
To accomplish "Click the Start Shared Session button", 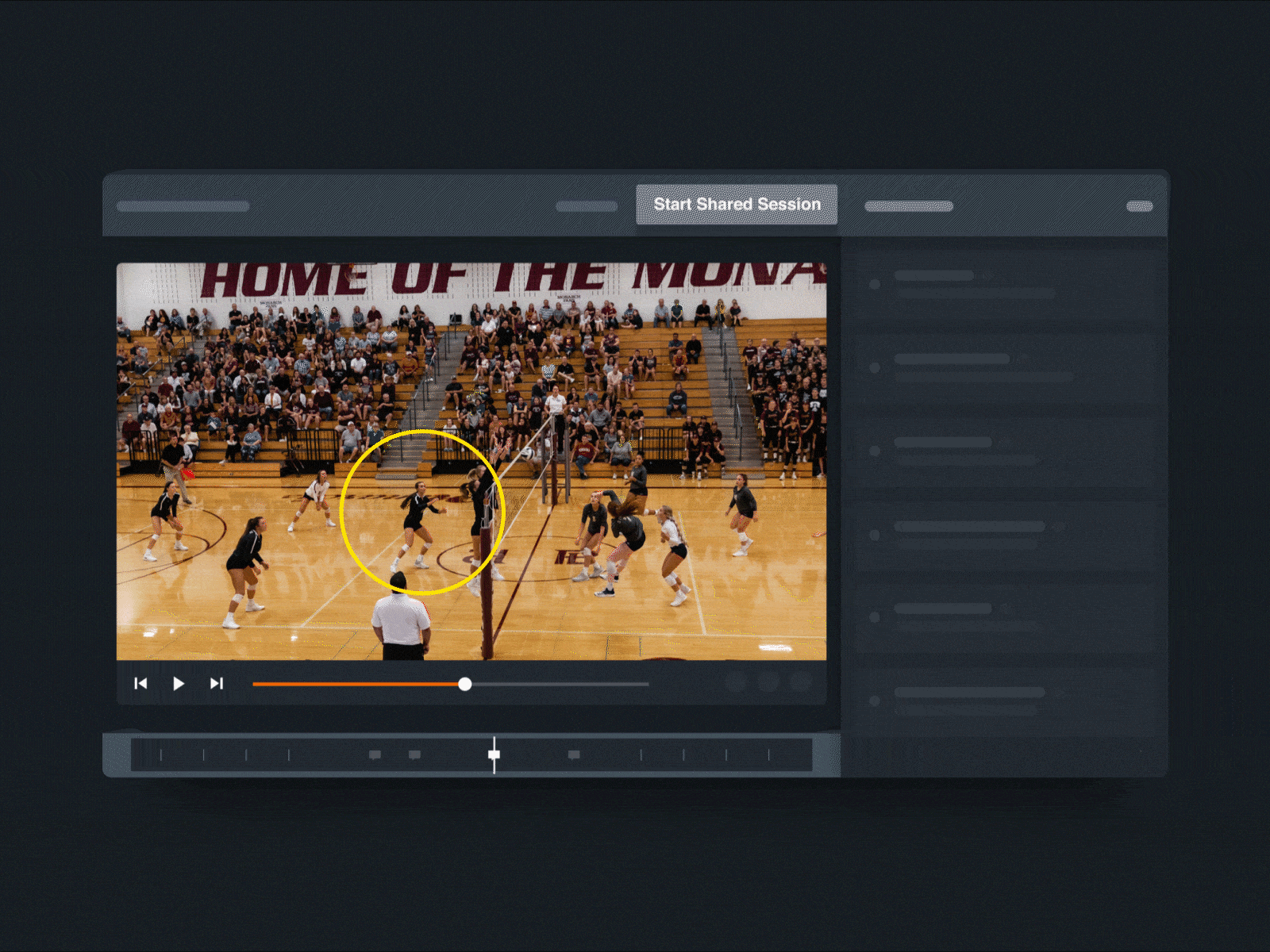I will (737, 205).
